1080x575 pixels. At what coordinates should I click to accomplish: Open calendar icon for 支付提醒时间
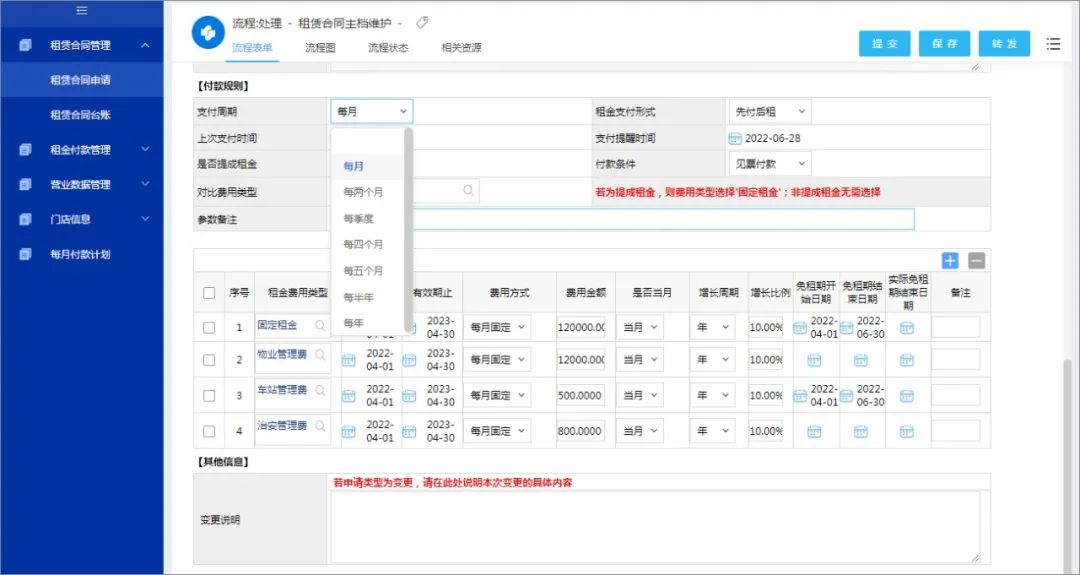[x=735, y=138]
